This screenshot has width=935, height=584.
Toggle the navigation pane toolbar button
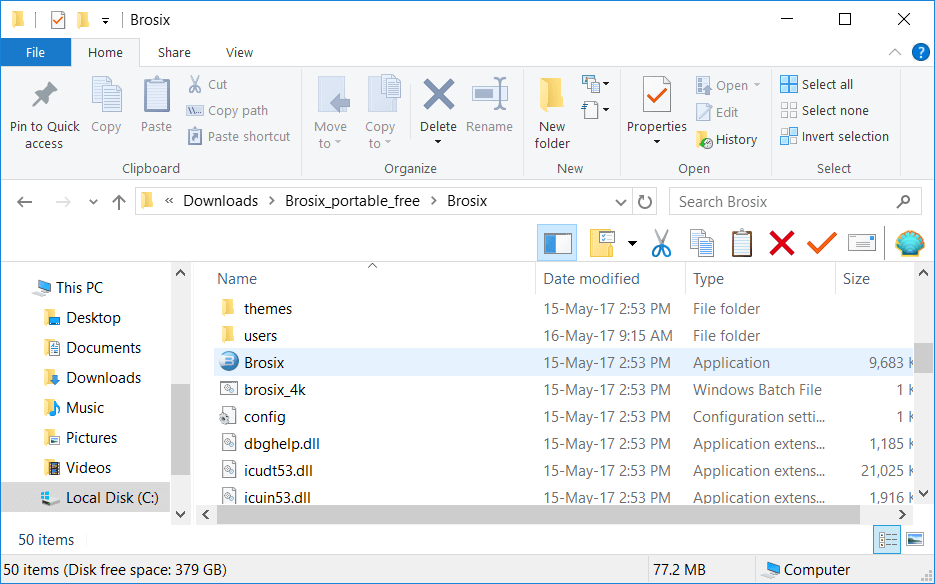click(557, 243)
